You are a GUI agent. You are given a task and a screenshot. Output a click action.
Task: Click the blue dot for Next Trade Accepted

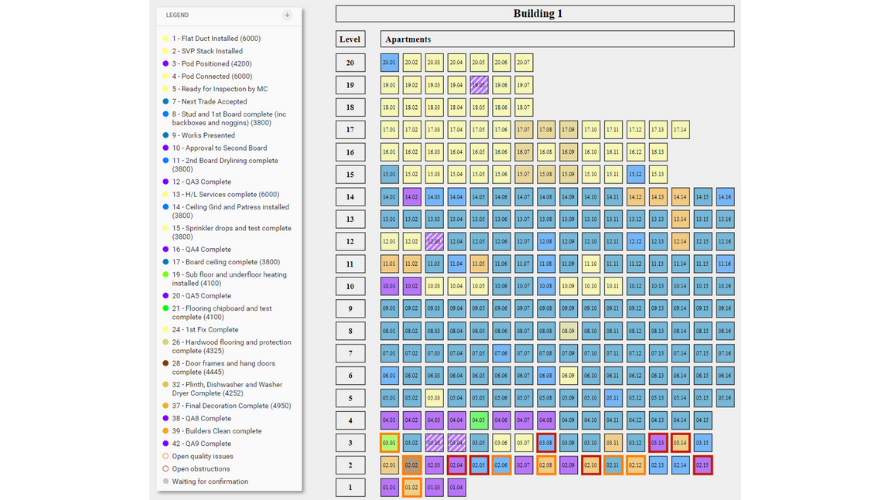166,102
